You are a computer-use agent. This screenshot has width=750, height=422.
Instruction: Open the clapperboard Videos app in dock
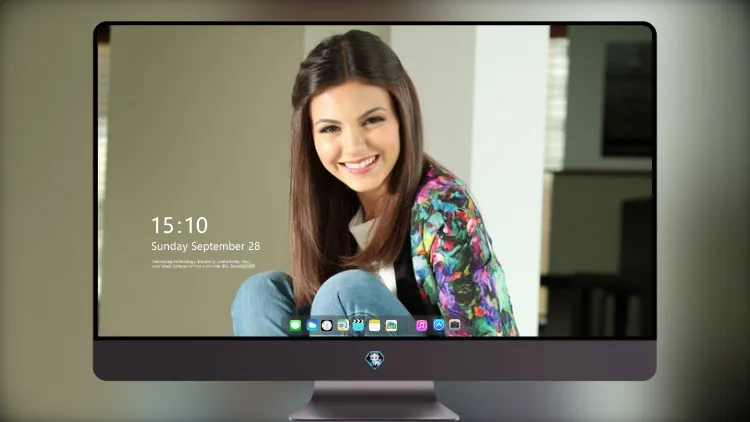point(358,326)
